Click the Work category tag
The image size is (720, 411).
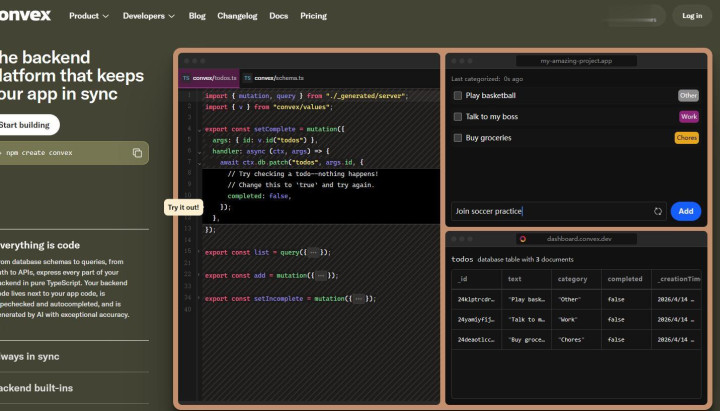pos(688,117)
